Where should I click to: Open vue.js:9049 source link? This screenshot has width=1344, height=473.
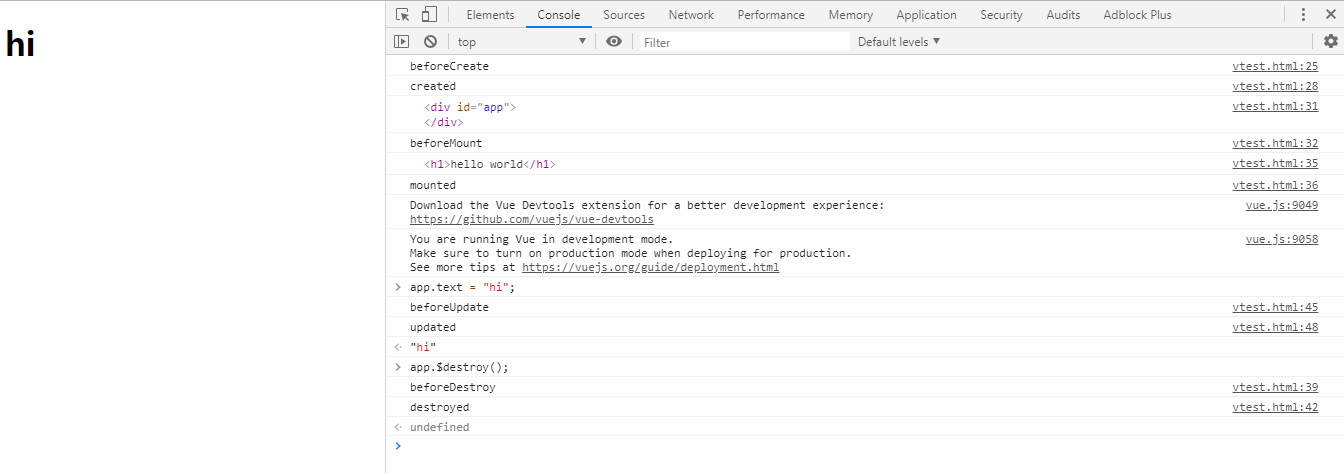(x=1282, y=205)
